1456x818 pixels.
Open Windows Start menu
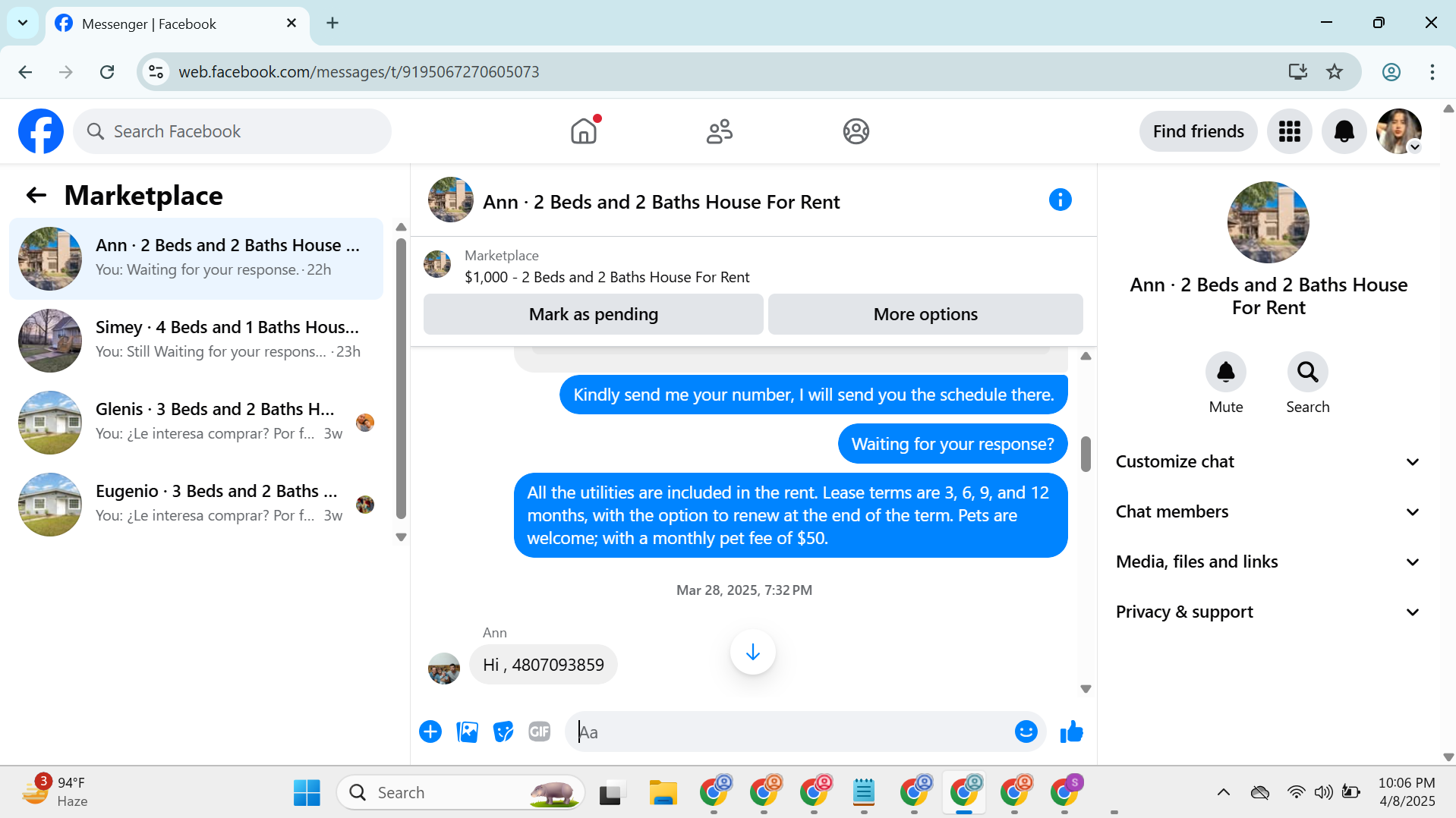tap(307, 792)
